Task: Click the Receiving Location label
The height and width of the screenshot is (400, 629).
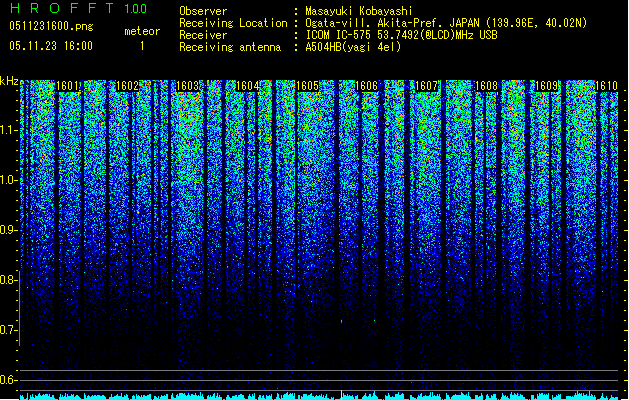Action: 233,23
